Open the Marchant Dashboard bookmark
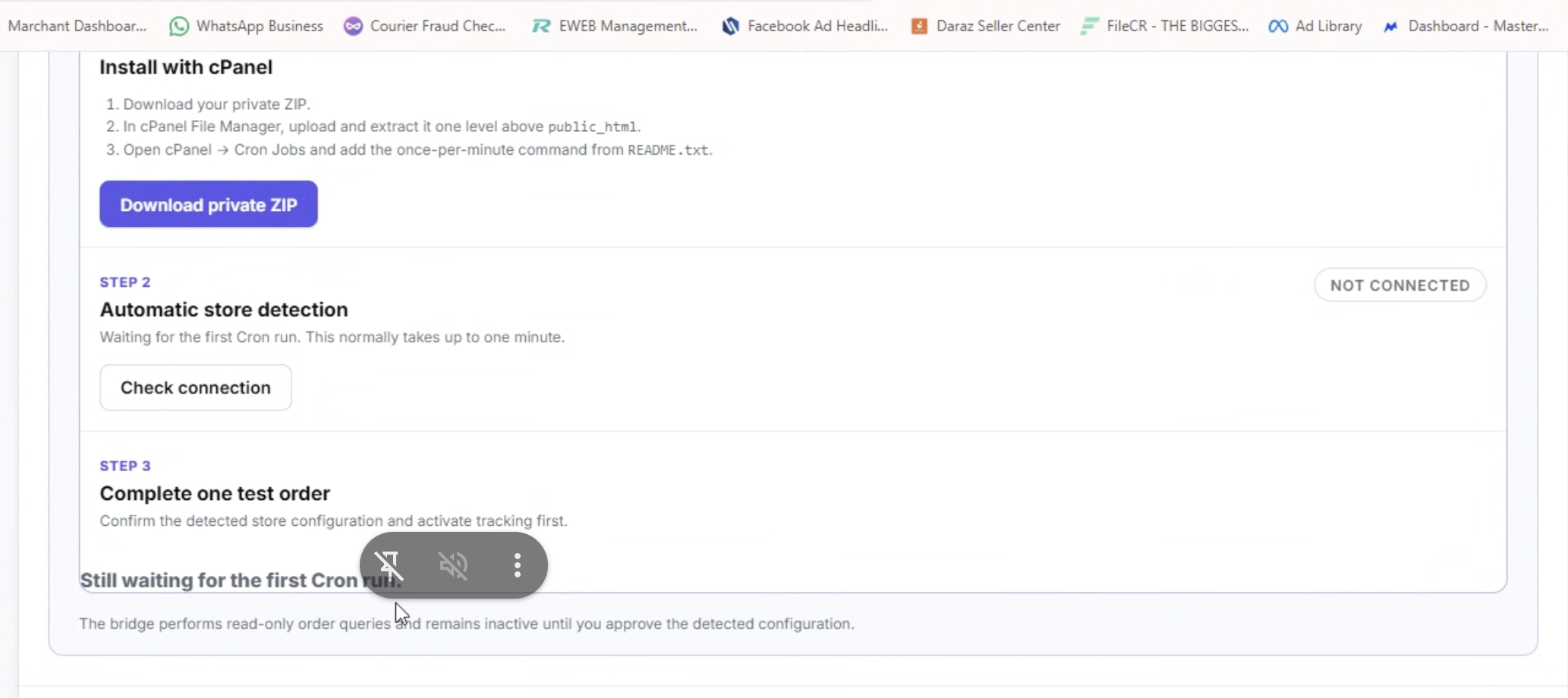The image size is (1568, 698). coord(77,26)
